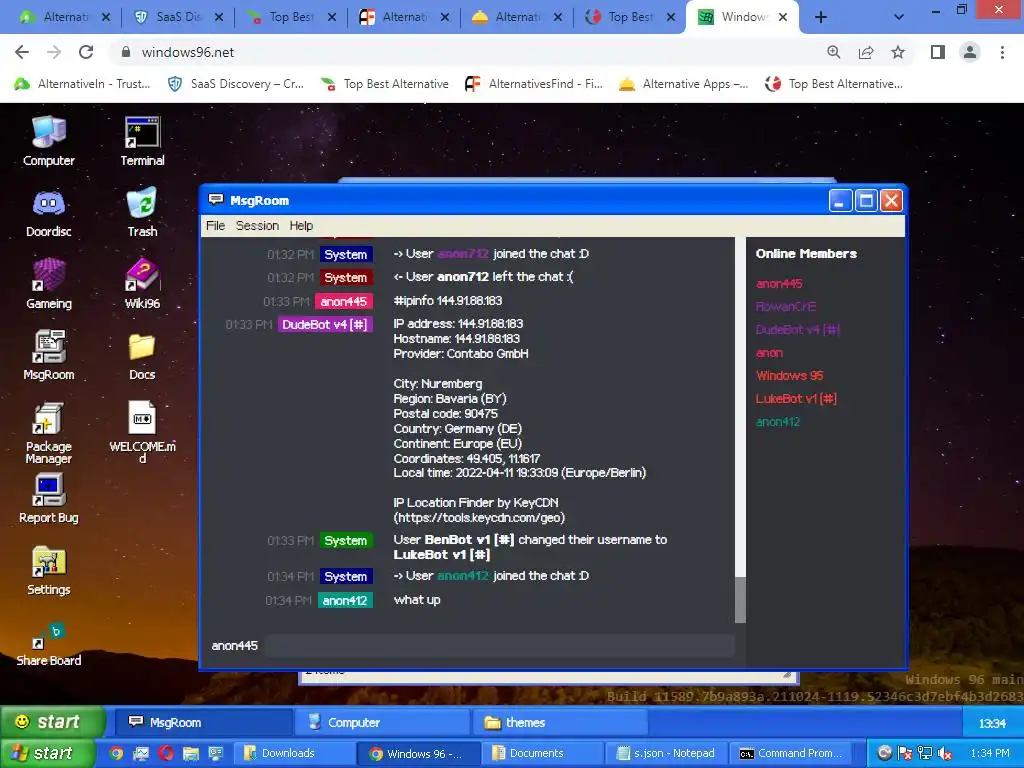Viewport: 1024px width, 768px height.
Task: Click the host Windows XP start button
Action: [46, 753]
